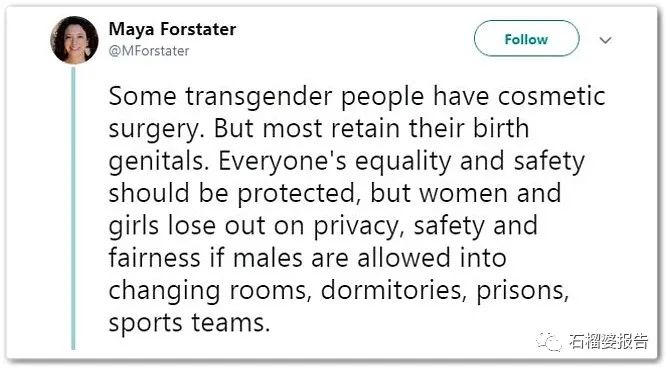
Task: Click the word 'prisons,' in the tweet
Action: pos(523,292)
